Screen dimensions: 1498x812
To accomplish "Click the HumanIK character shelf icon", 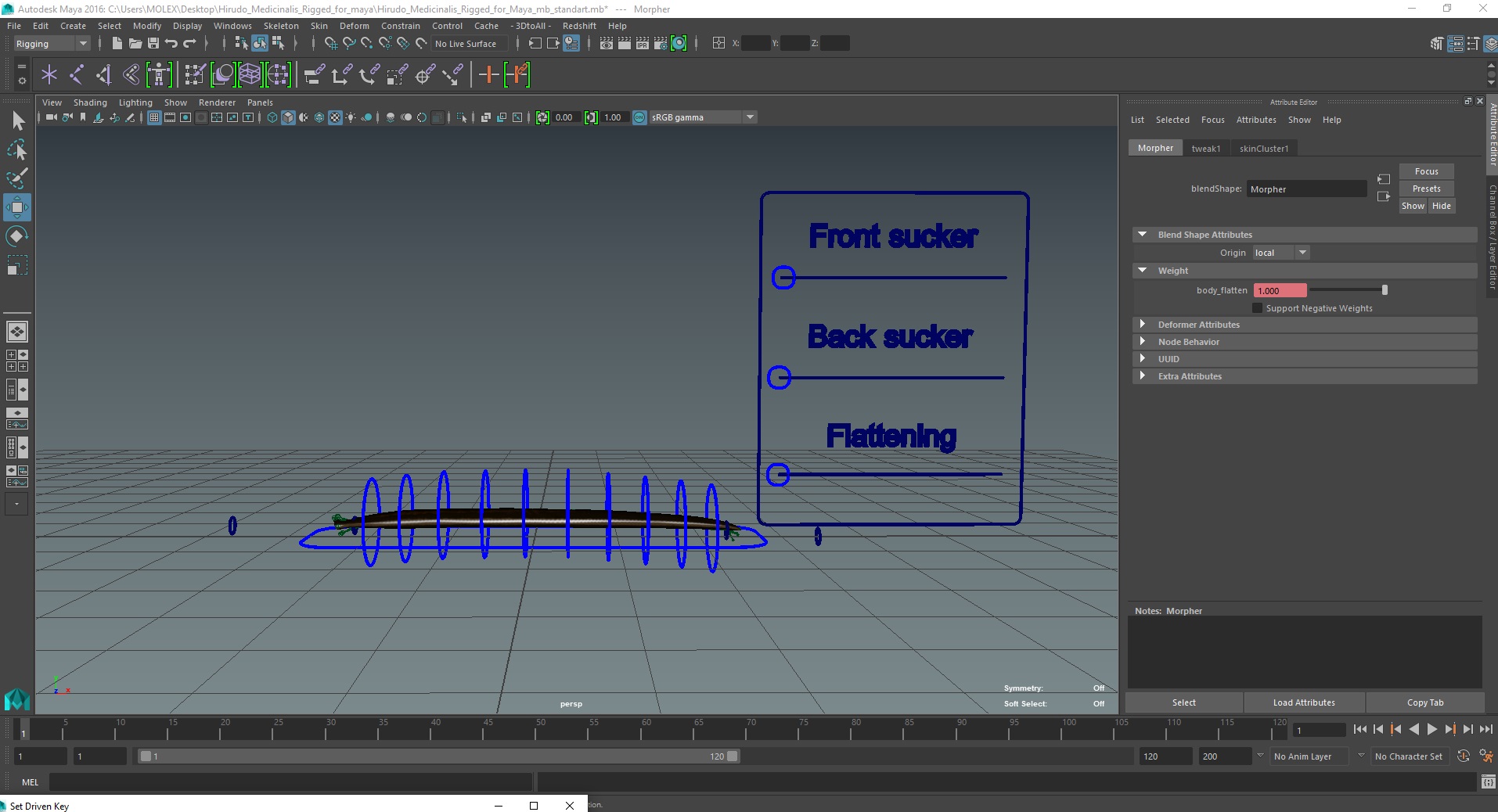I will (x=159, y=75).
